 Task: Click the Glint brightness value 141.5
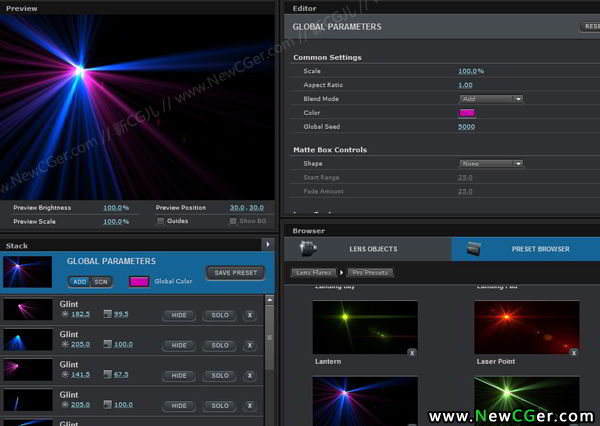tap(80, 374)
